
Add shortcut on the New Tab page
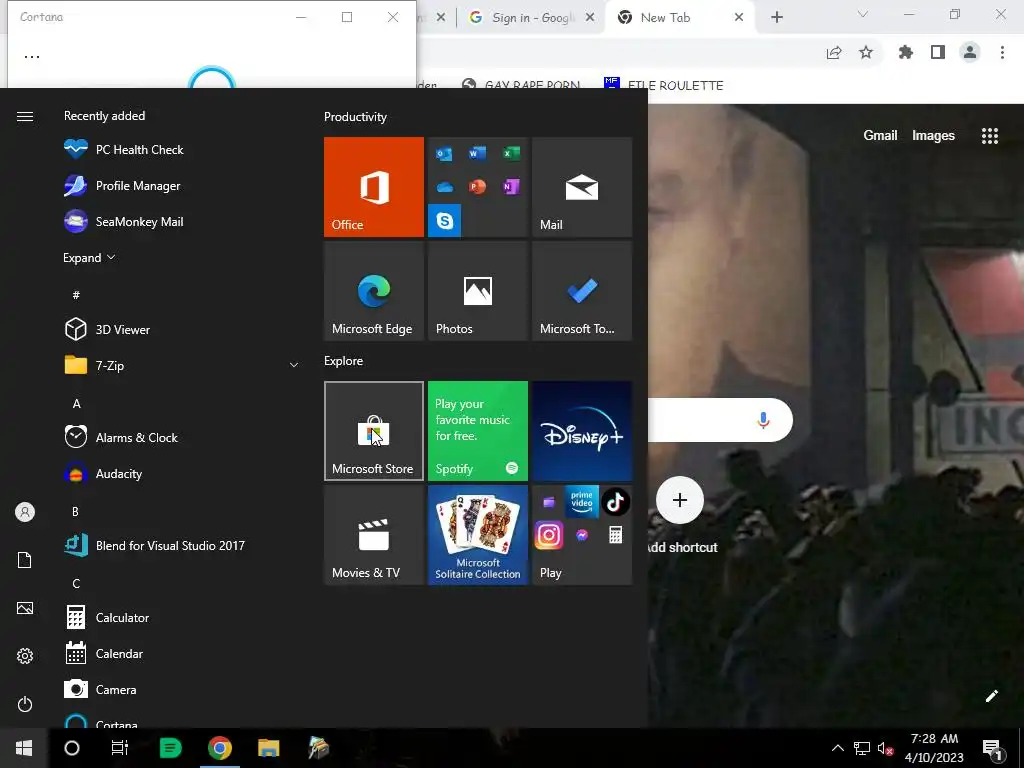[x=680, y=500]
